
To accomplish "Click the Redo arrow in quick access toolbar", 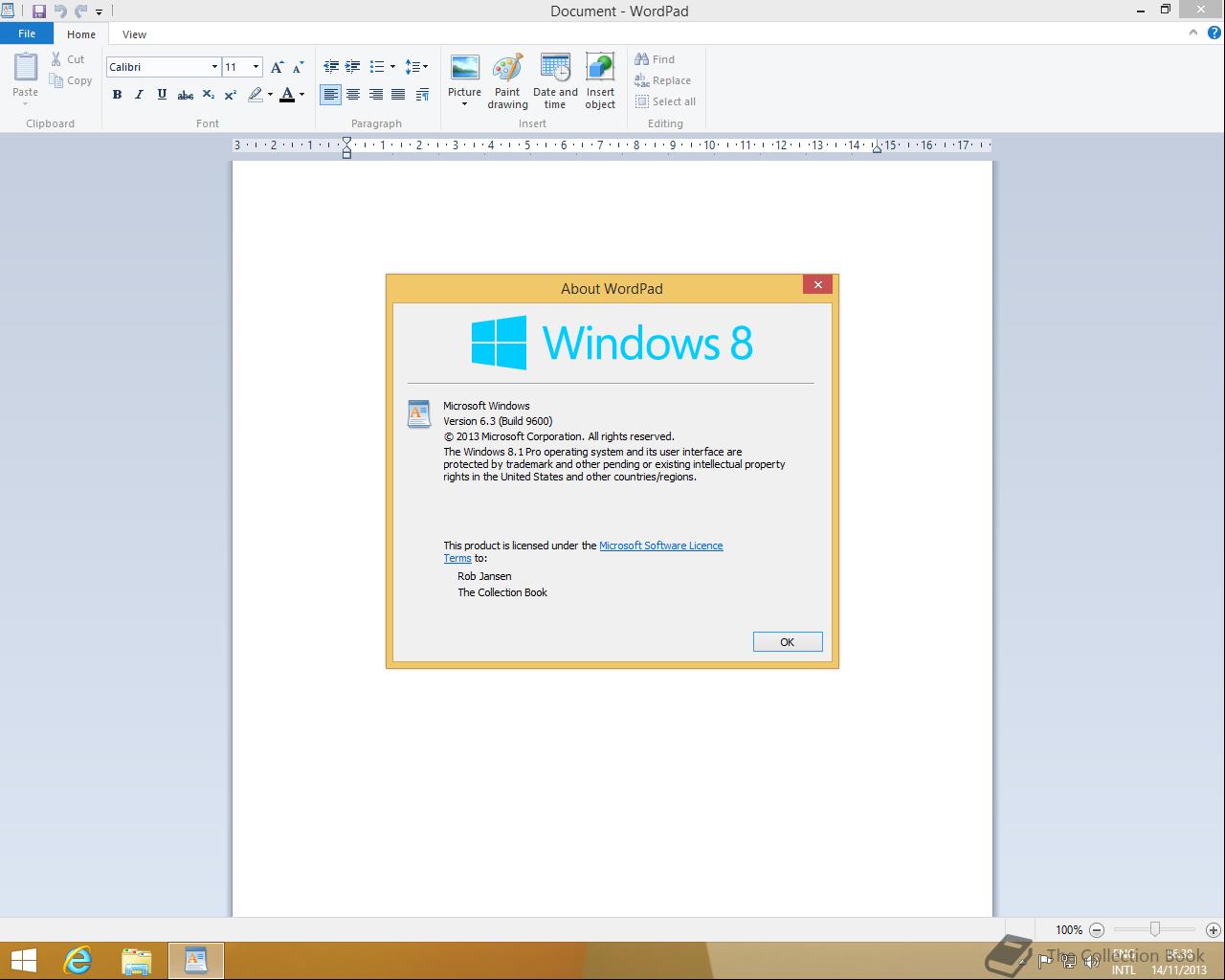I will pos(80,11).
